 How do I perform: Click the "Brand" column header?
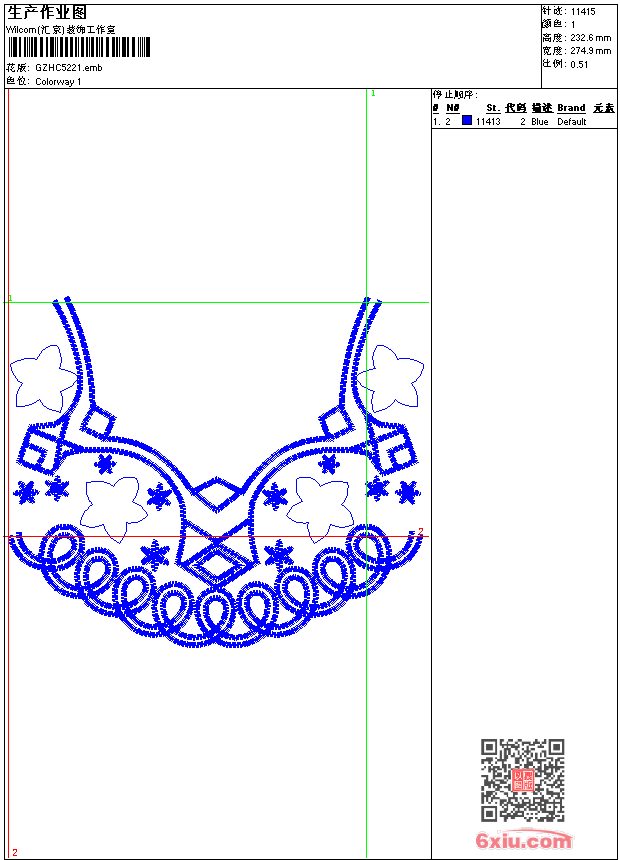[571, 108]
